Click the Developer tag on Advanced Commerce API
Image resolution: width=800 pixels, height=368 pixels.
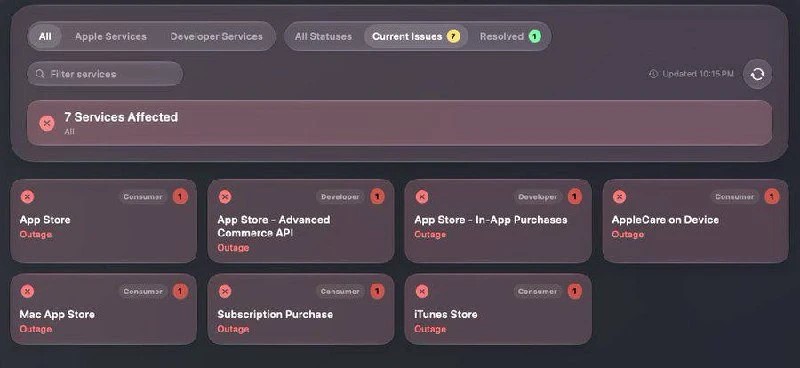pyautogui.click(x=340, y=197)
